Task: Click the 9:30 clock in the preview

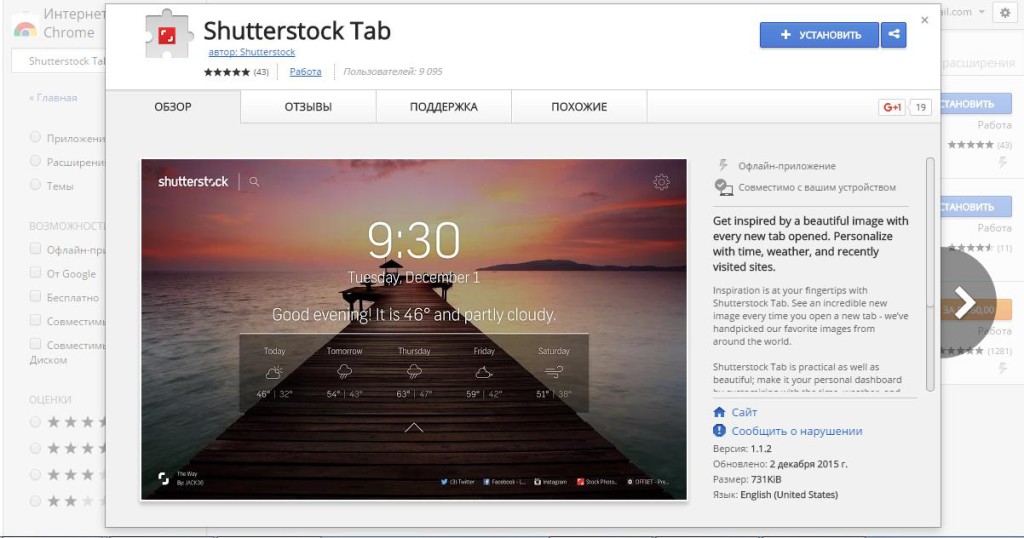Action: point(413,240)
